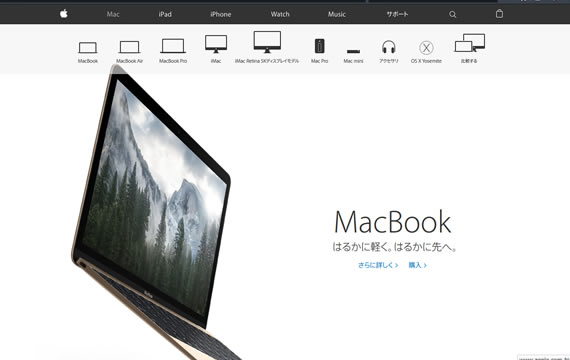Go to the iPhone menu item
The width and height of the screenshot is (570, 360).
221,14
